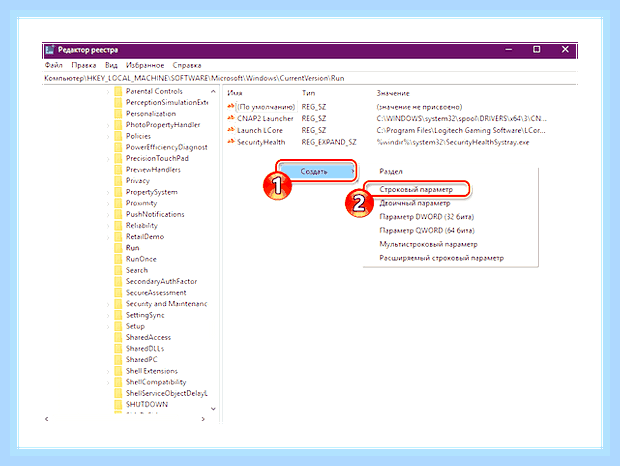
Task: Click the string icon of (По умолчанию)
Action: pos(231,106)
